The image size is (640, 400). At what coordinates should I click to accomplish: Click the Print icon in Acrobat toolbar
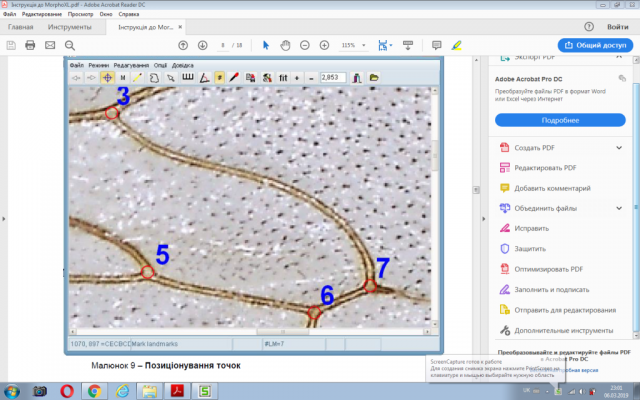pos(30,45)
